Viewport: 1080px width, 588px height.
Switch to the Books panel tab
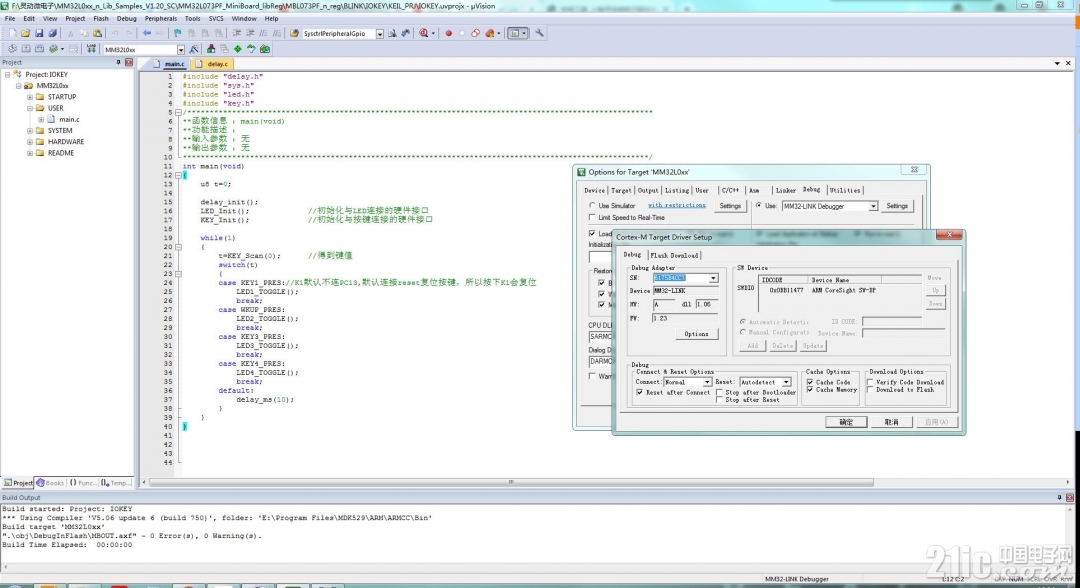click(50, 483)
